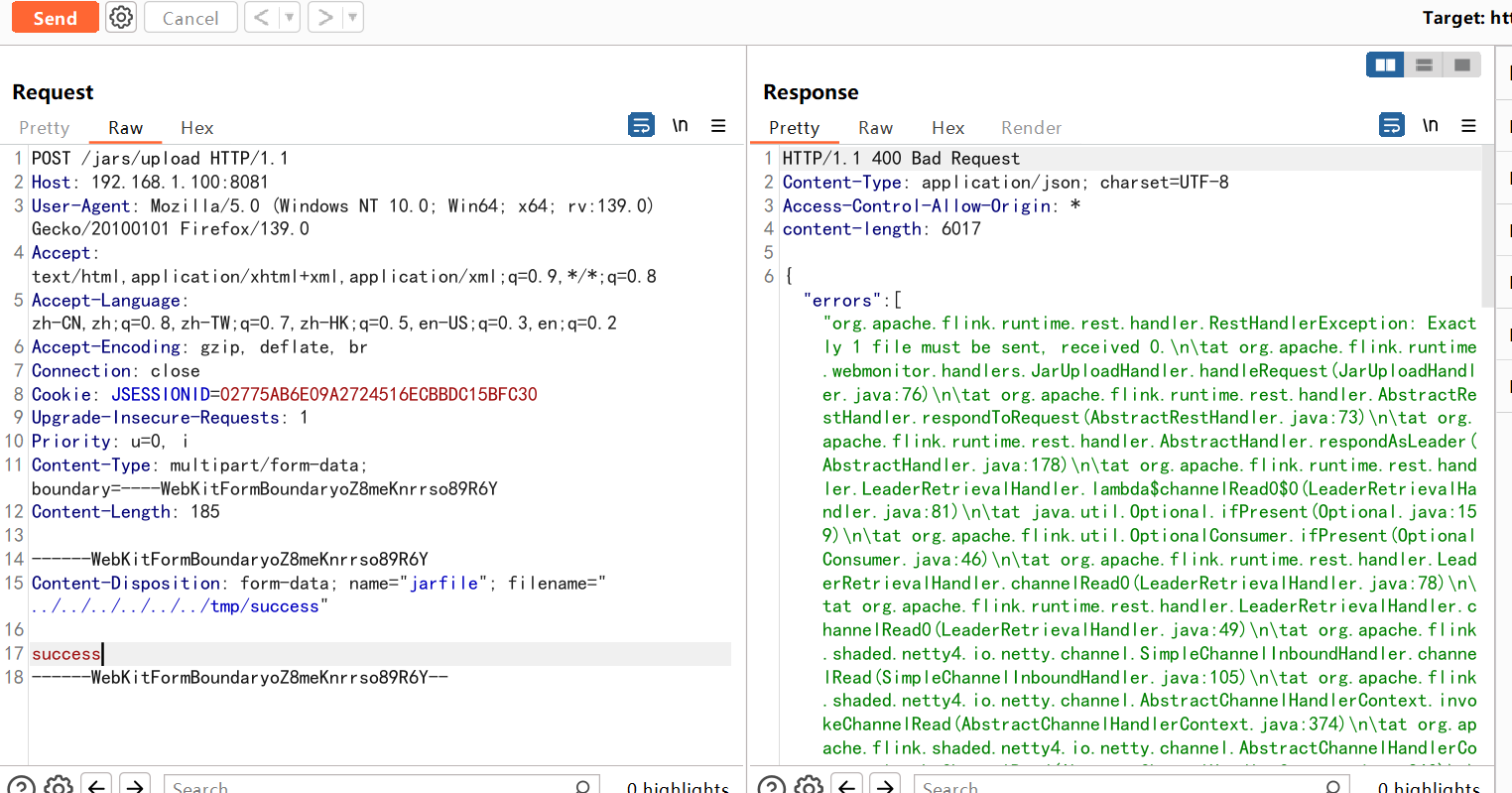1512x793 pixels.
Task: Open the Response Render tab
Action: 1031,128
